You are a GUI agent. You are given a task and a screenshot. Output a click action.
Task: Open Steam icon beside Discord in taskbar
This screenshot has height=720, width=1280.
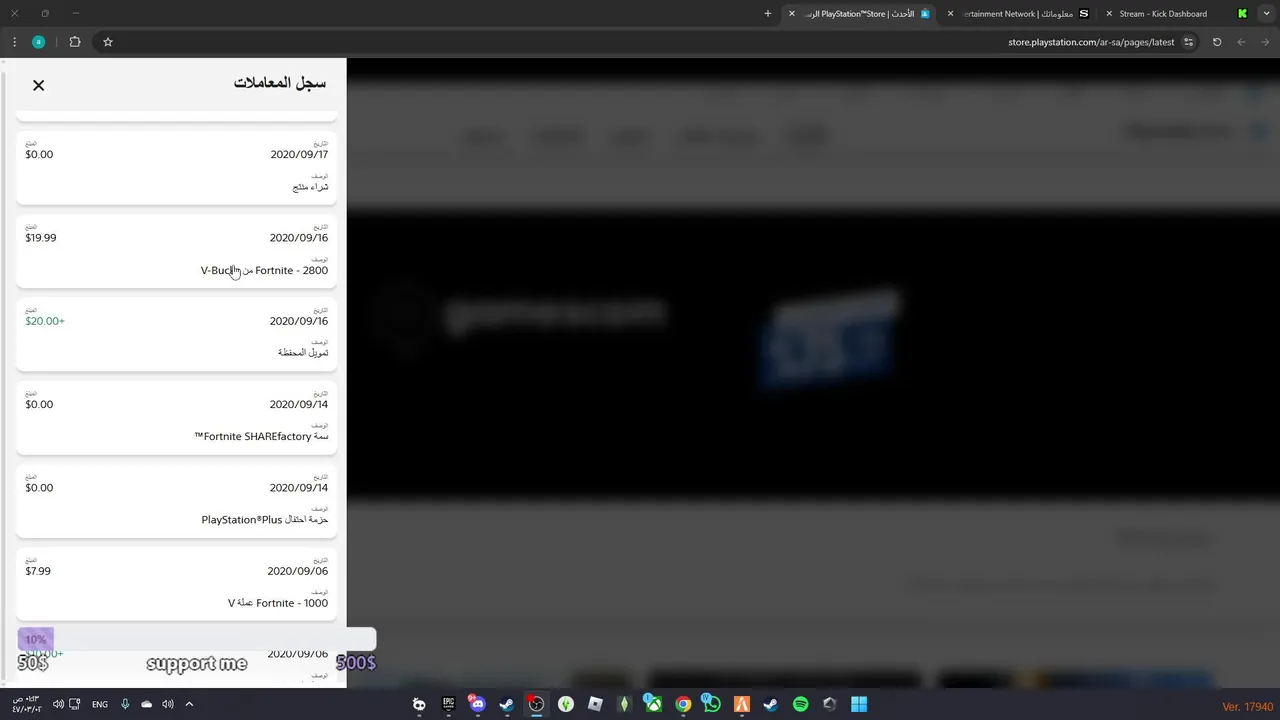[x=507, y=704]
